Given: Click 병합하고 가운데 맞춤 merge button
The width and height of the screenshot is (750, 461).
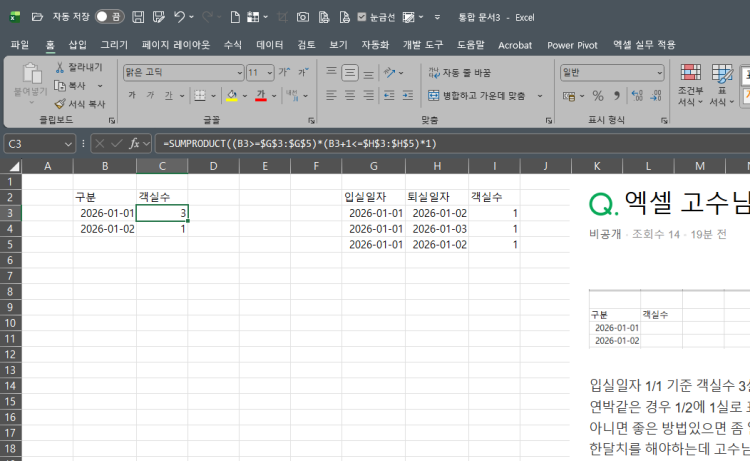Looking at the screenshot, I should tap(476, 96).
